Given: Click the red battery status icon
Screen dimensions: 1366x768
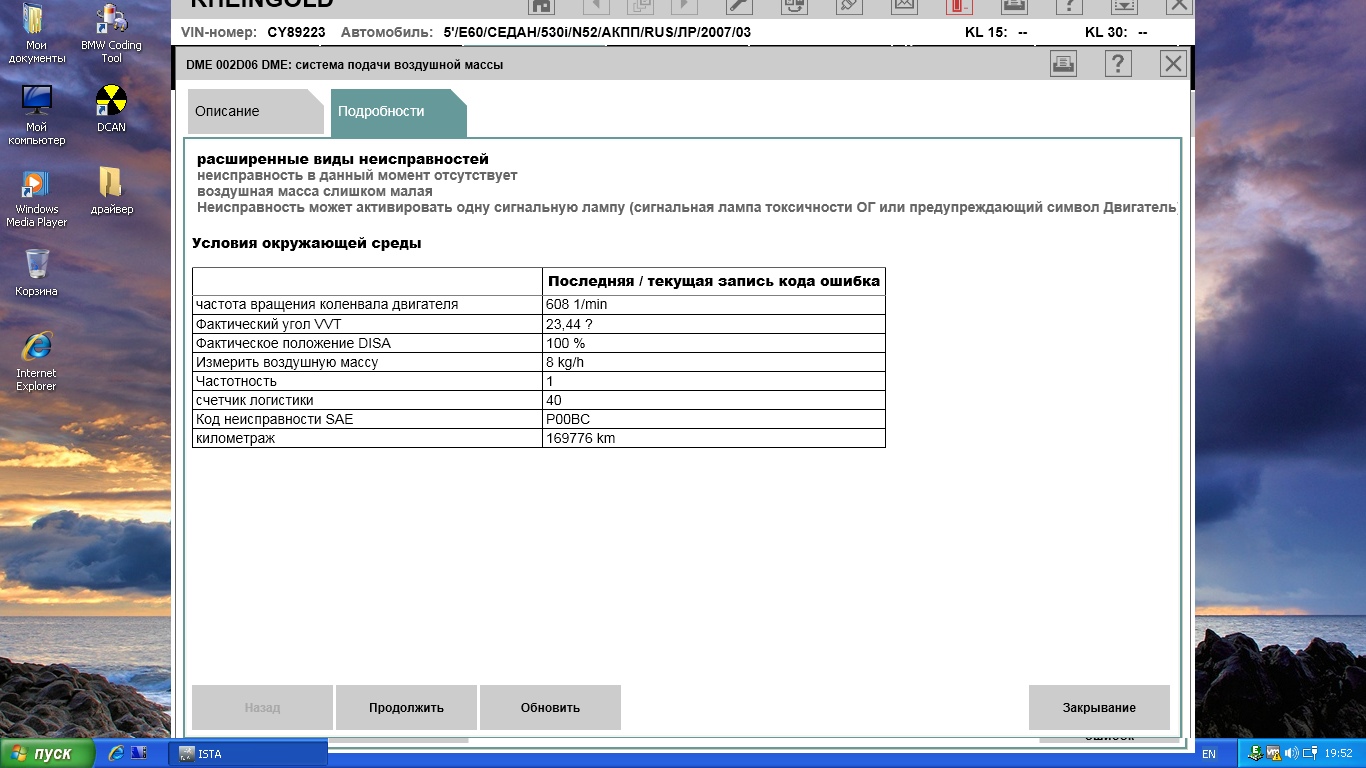Looking at the screenshot, I should click(959, 5).
